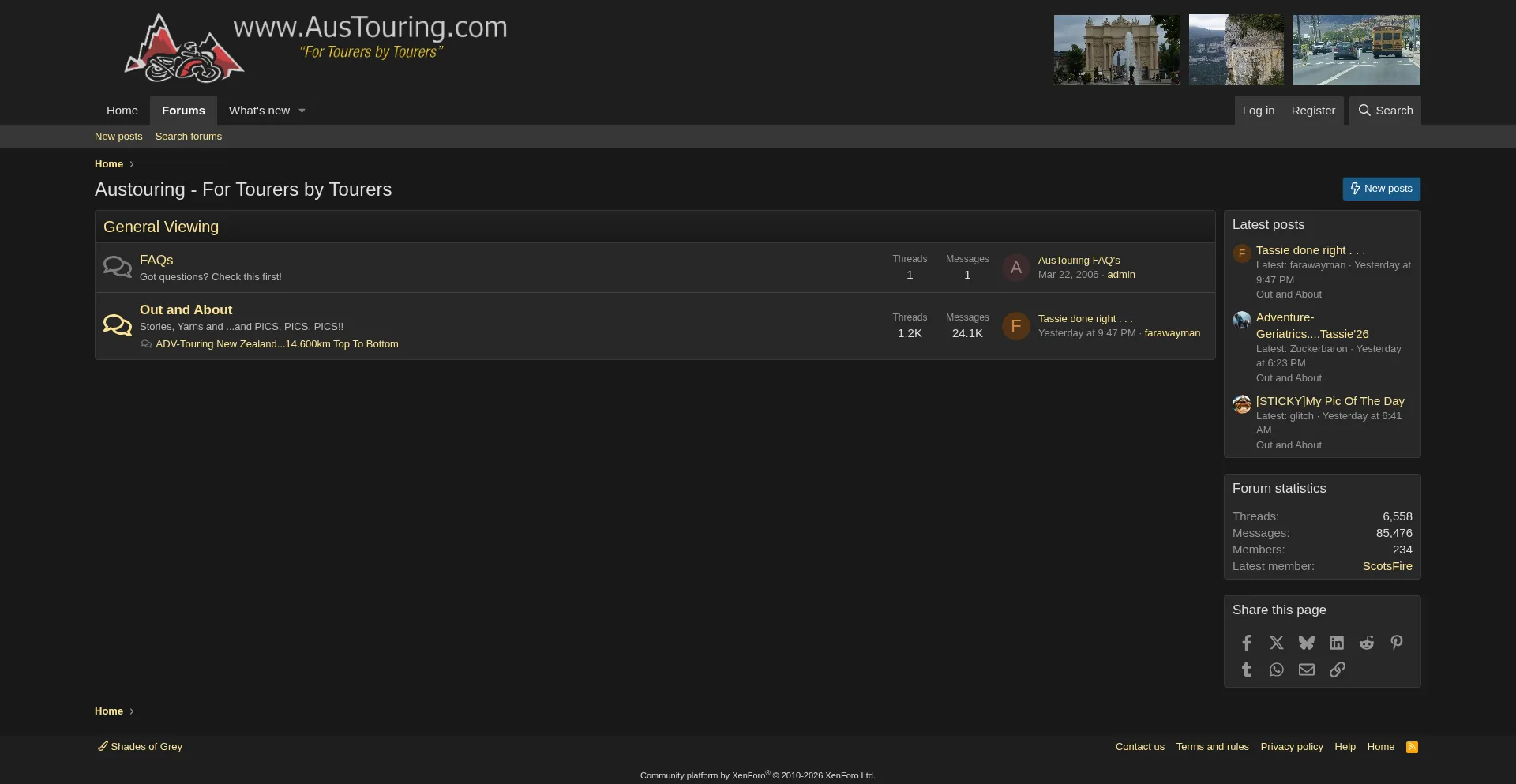Click the Latest posts heading
The width and height of the screenshot is (1516, 784).
[1268, 225]
